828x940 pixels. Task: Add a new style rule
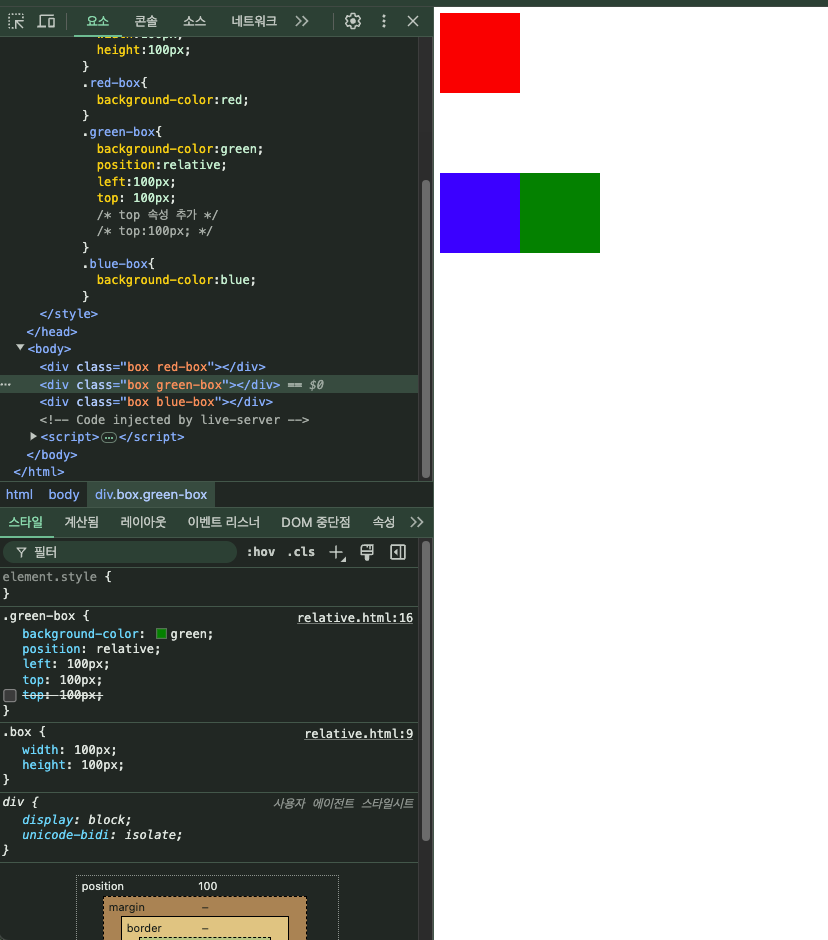tap(338, 553)
